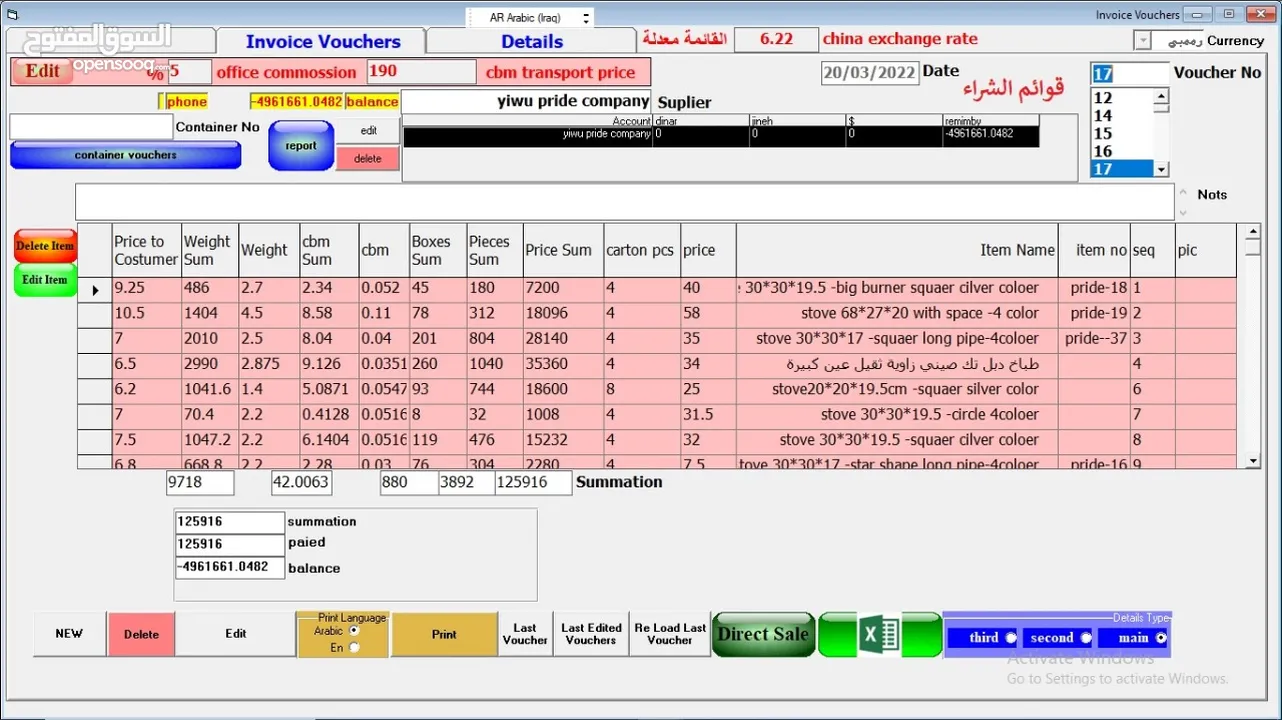Open the AR Arabic (Iraq) language selector

530,18
